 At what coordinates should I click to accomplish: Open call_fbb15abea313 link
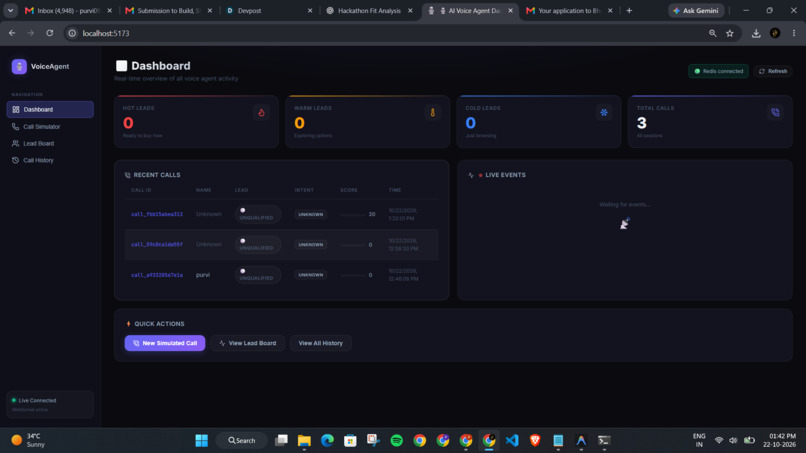(157, 214)
